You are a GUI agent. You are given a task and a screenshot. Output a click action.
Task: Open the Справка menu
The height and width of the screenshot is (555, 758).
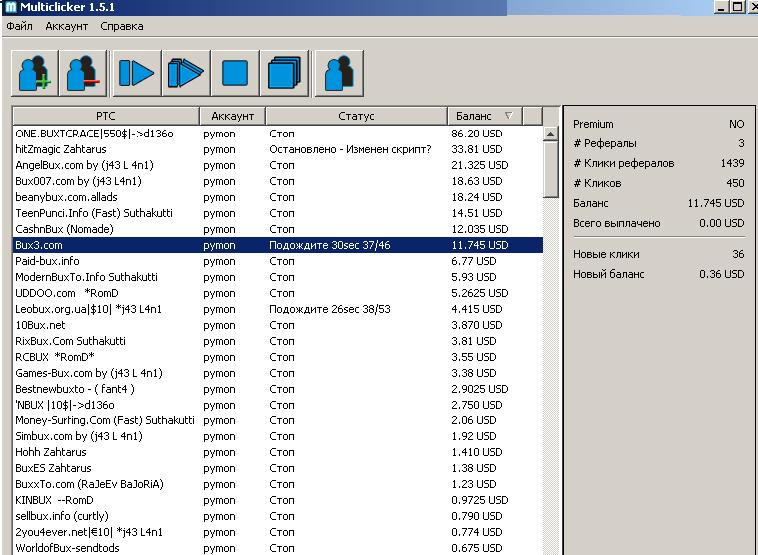(x=122, y=26)
